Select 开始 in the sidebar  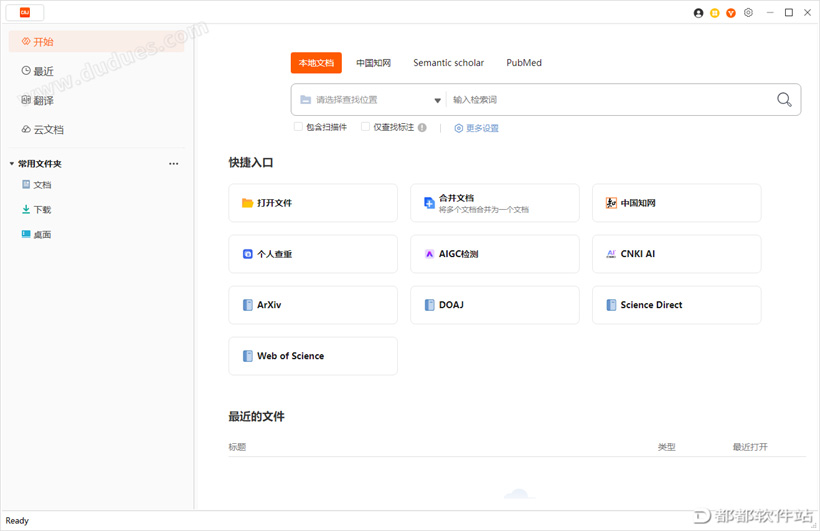(96, 41)
